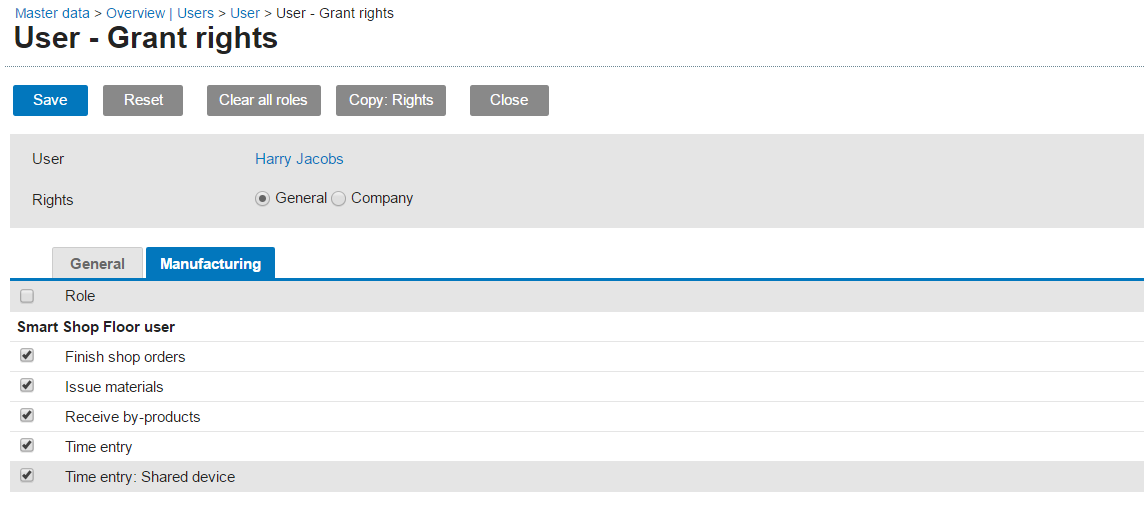Open the Overview breadcrumb link
The image size is (1144, 507).
135,13
